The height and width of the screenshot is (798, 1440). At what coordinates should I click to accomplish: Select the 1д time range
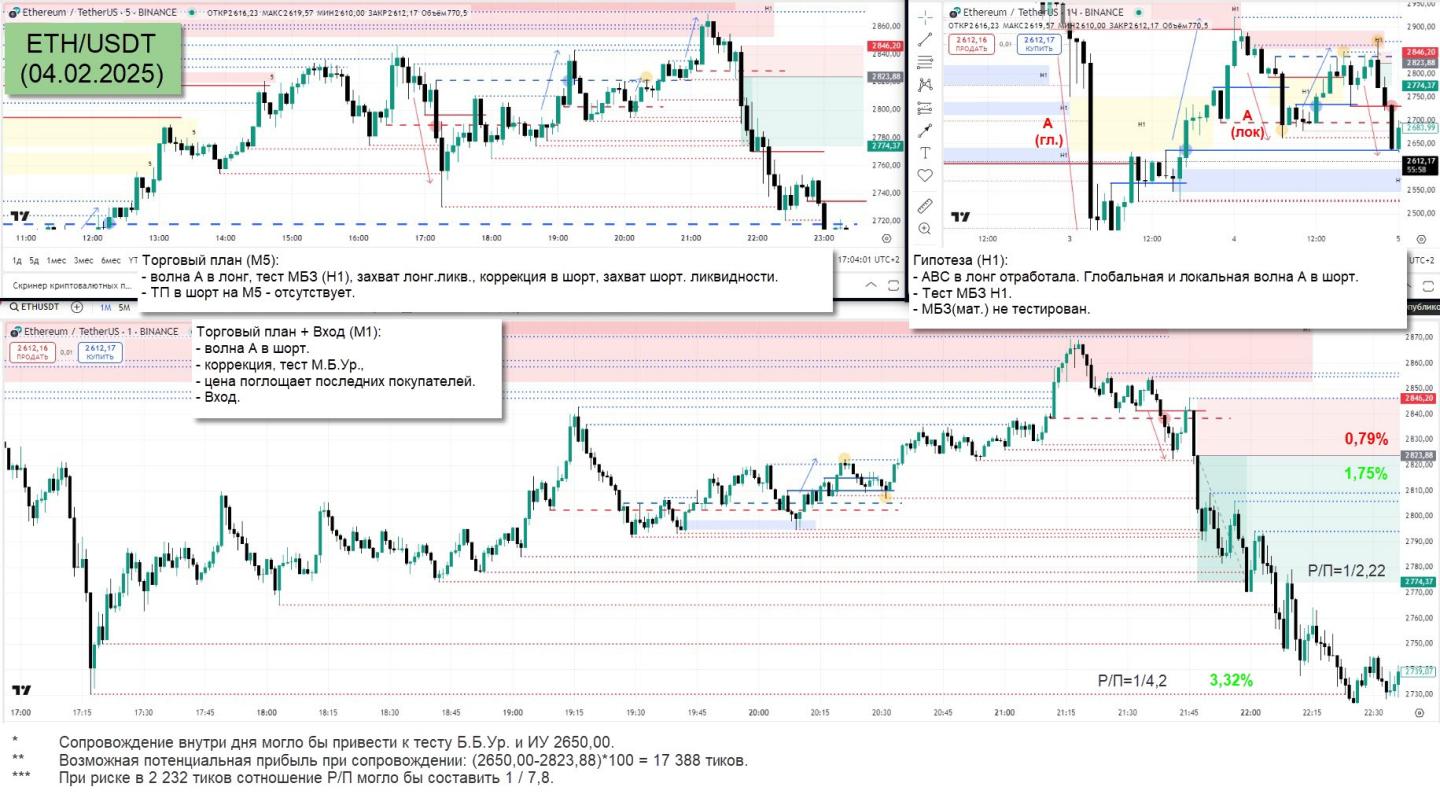click(18, 260)
